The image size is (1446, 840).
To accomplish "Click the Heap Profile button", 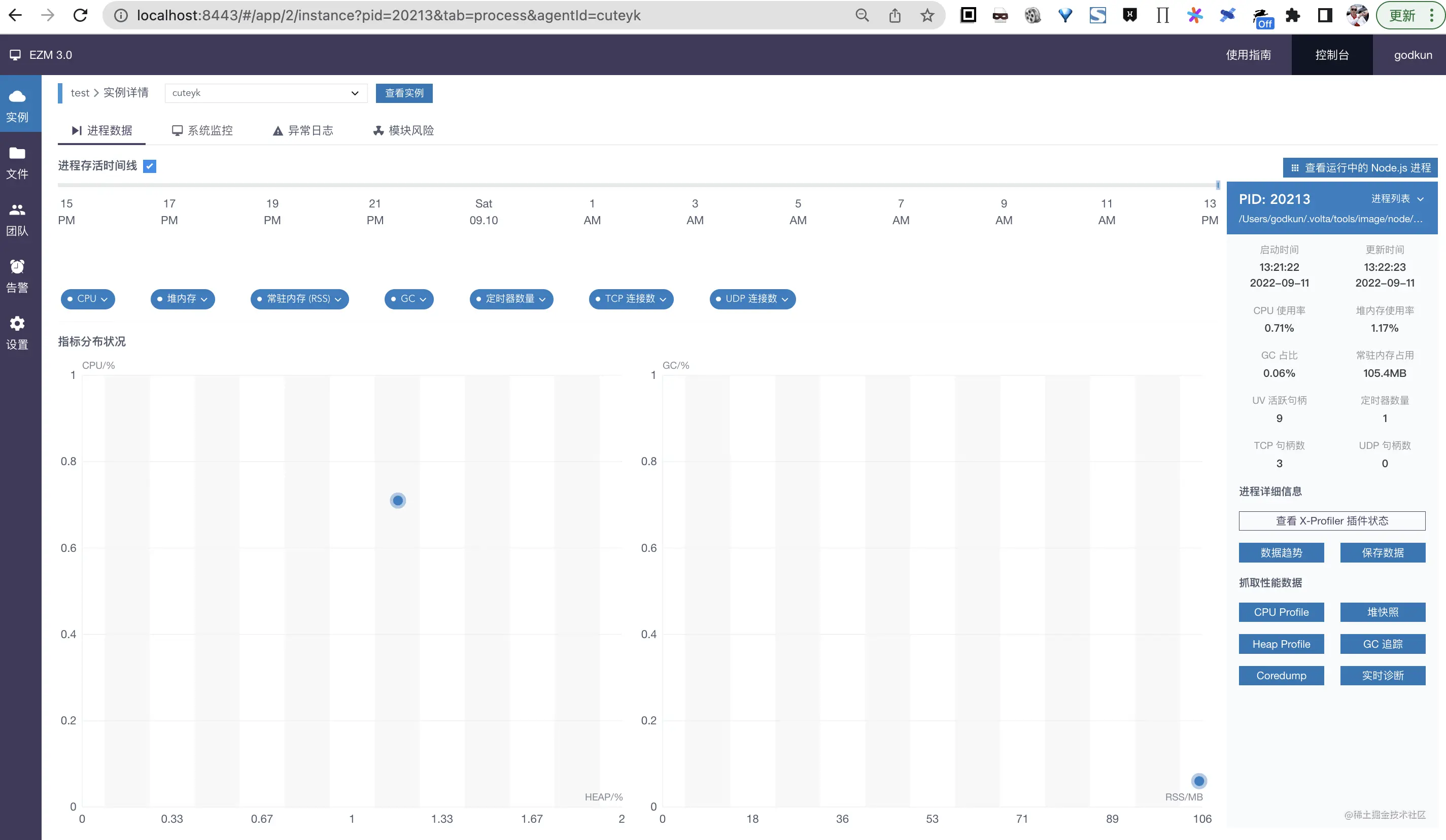I will click(x=1281, y=644).
